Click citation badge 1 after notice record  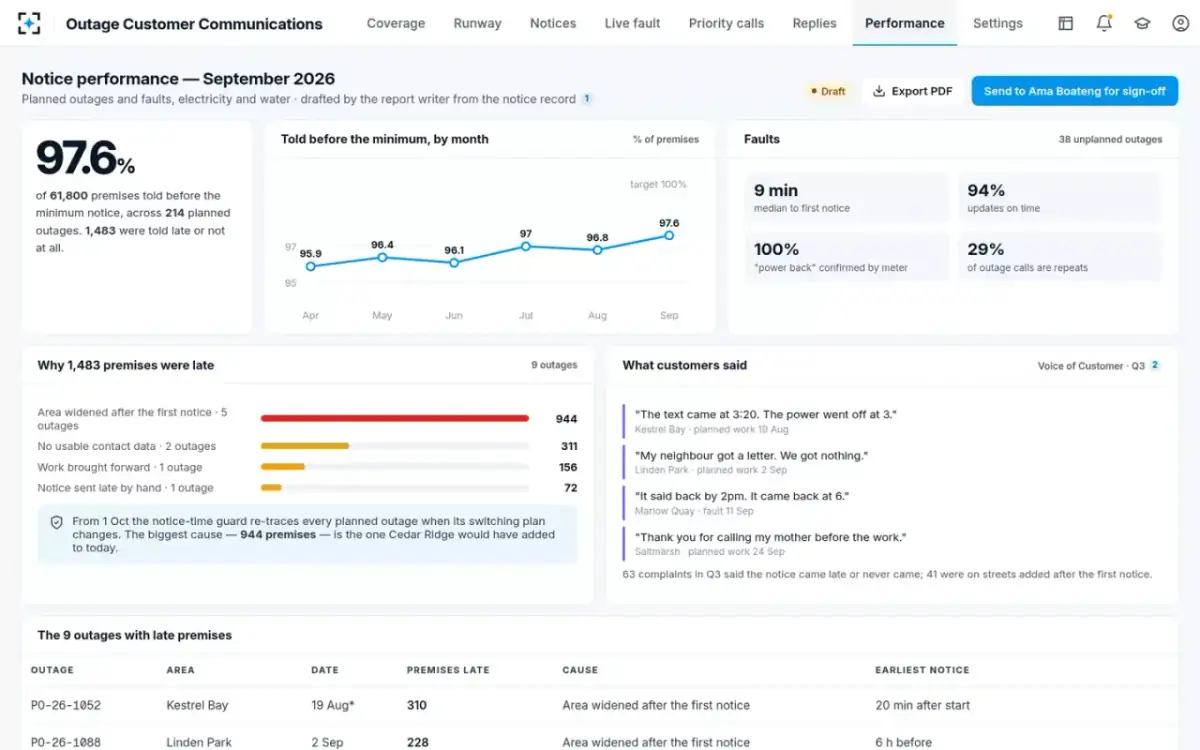click(587, 99)
